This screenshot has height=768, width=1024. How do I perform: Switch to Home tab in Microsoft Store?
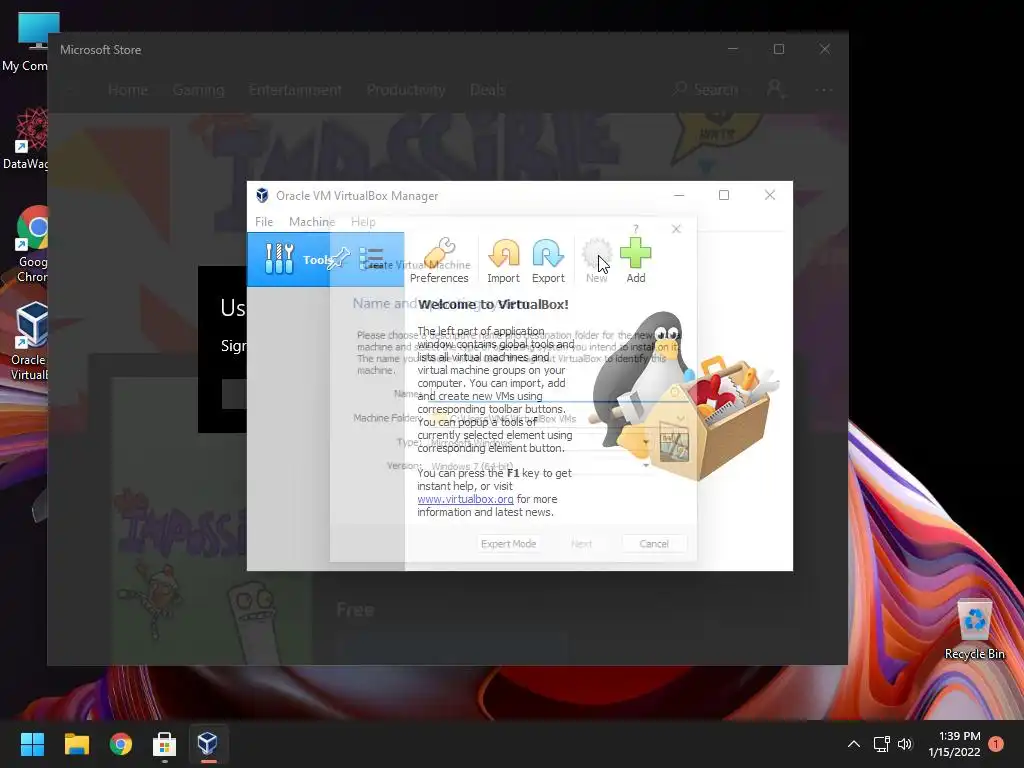(128, 89)
